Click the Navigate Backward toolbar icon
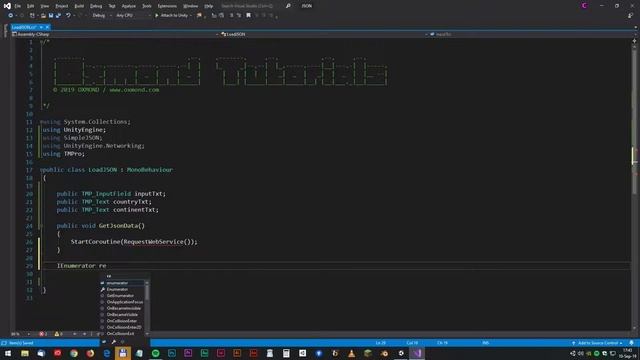Screen dimensions: 640x360 click(x=11, y=16)
